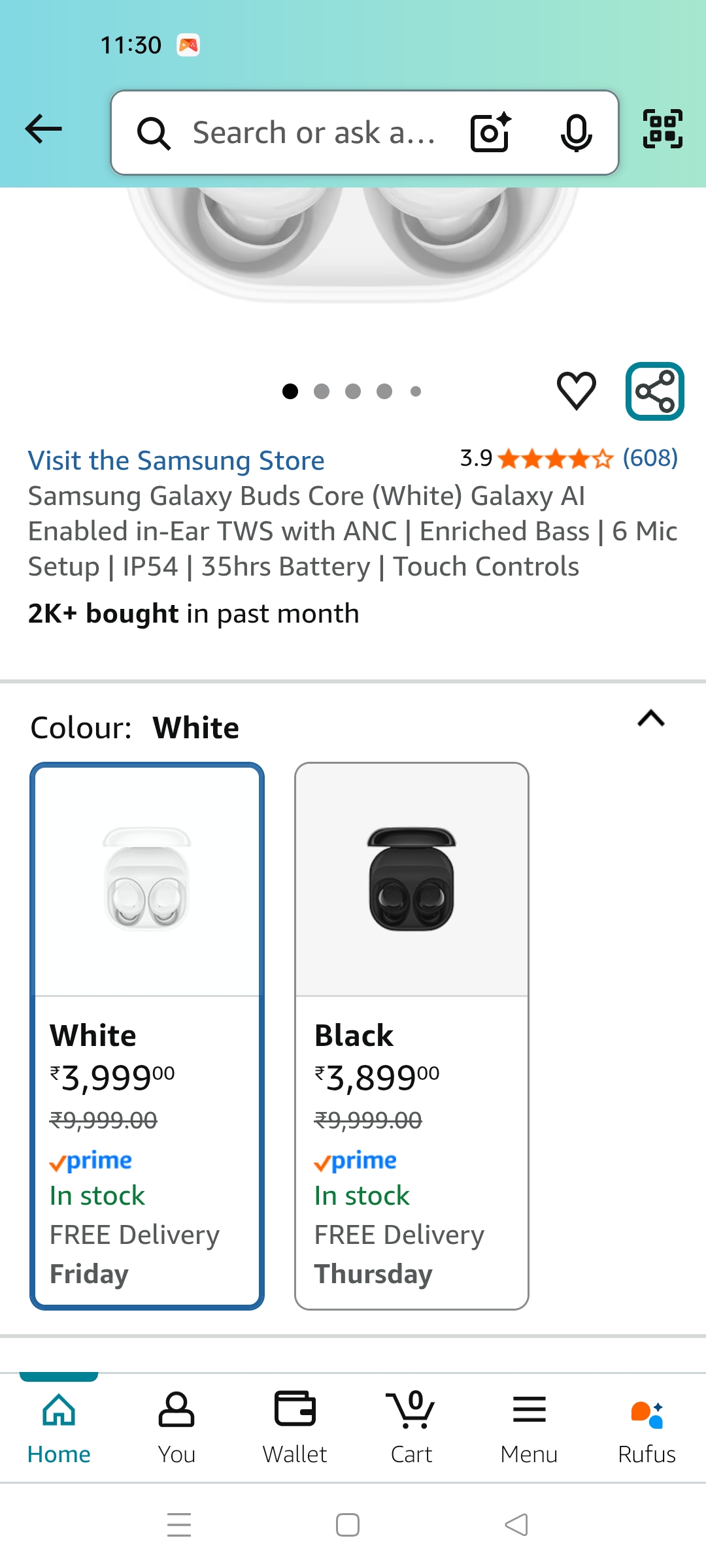Viewport: 706px width, 1568px height.
Task: Open the 608 customer reviews
Action: point(650,458)
